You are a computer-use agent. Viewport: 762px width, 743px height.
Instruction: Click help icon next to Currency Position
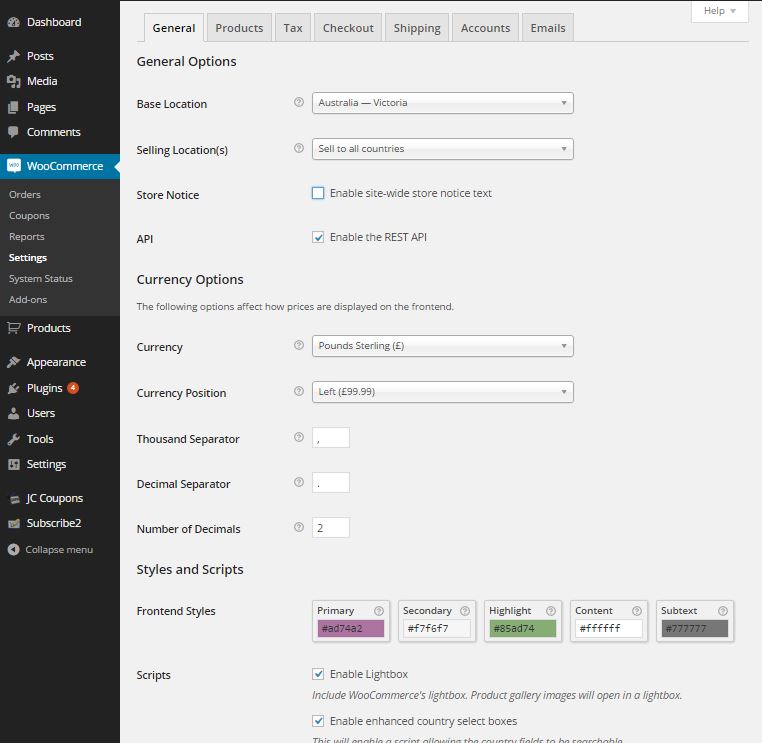click(298, 392)
